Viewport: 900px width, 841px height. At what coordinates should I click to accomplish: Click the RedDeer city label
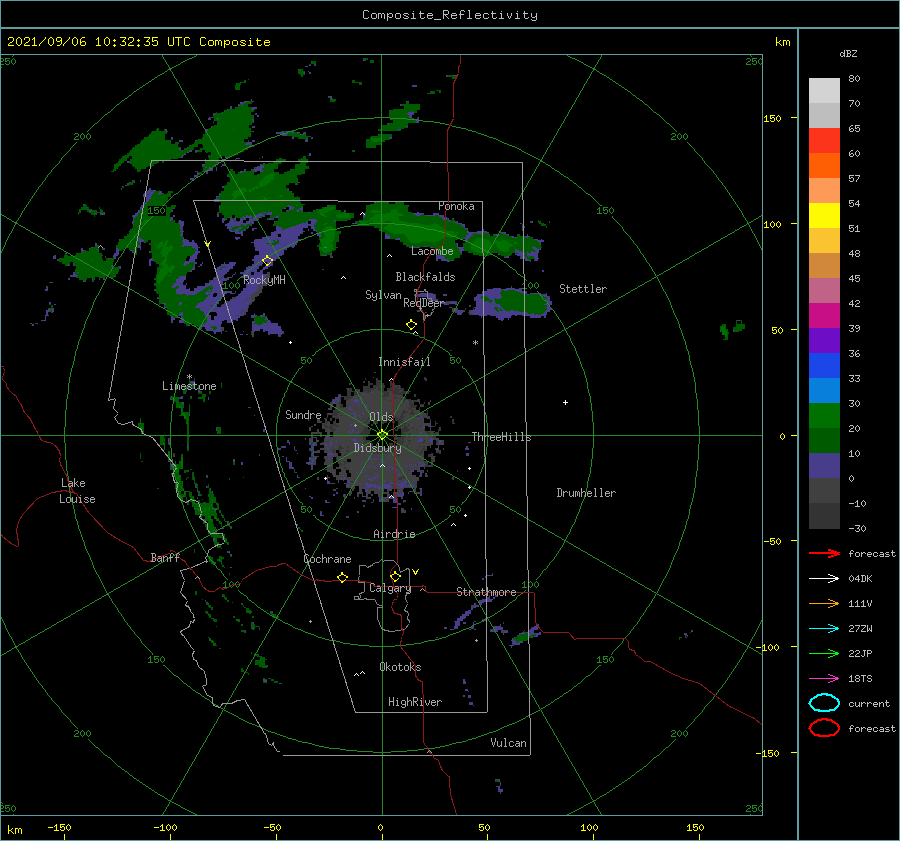[424, 303]
